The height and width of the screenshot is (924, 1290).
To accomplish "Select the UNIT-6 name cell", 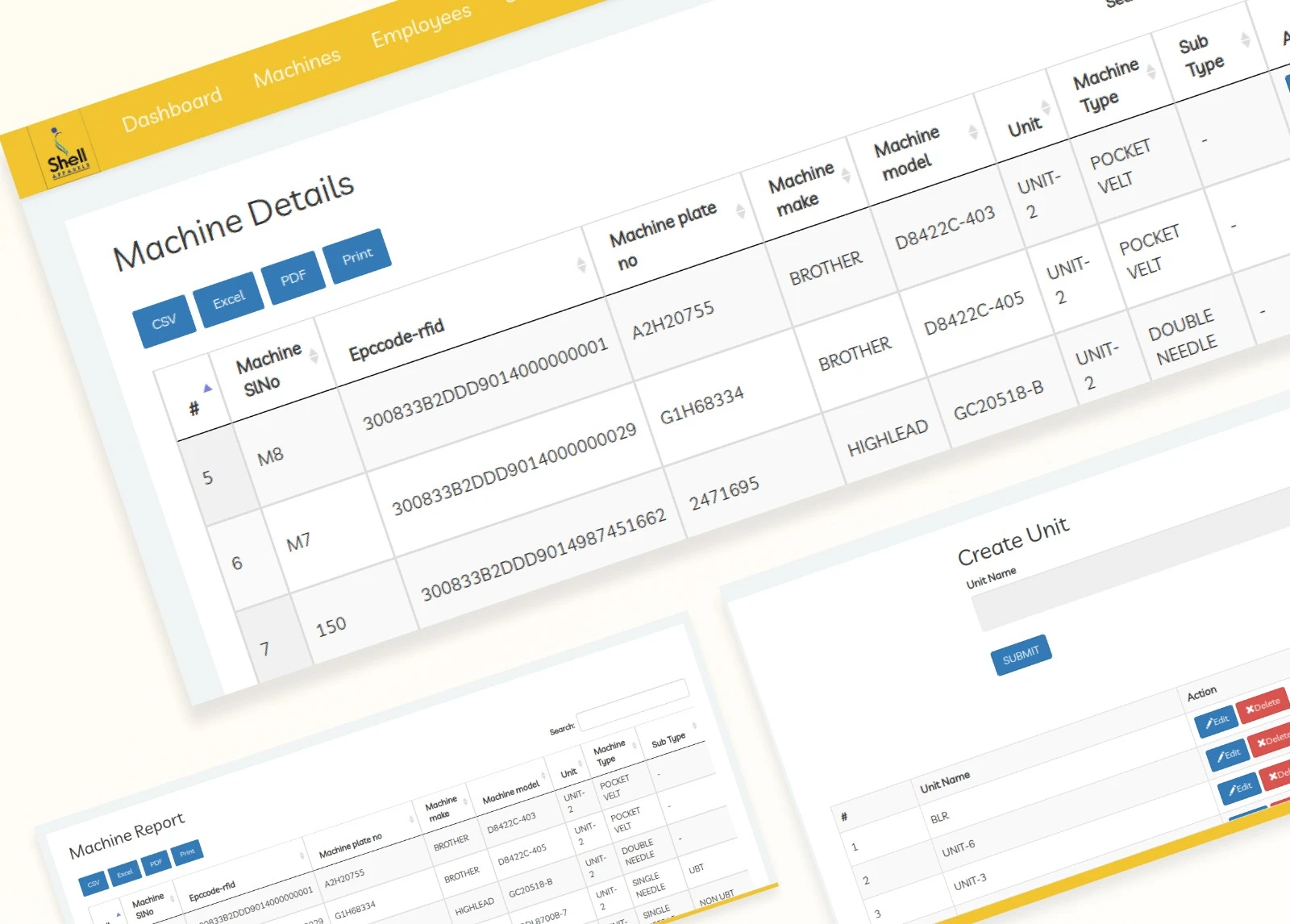I will tap(959, 848).
